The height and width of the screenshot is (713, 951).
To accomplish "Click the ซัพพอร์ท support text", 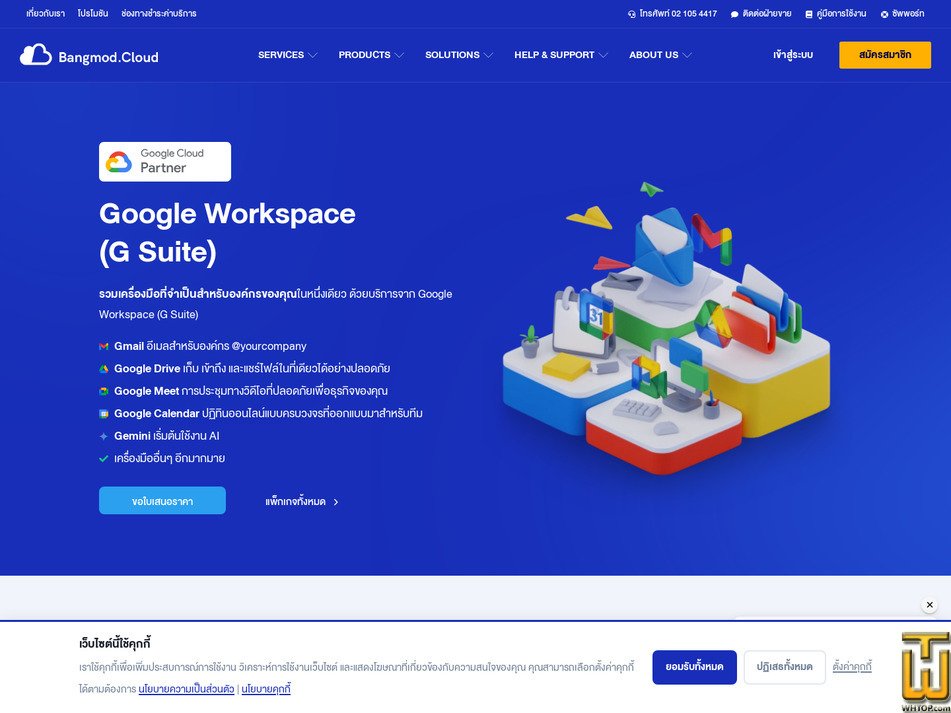I will click(x=908, y=13).
